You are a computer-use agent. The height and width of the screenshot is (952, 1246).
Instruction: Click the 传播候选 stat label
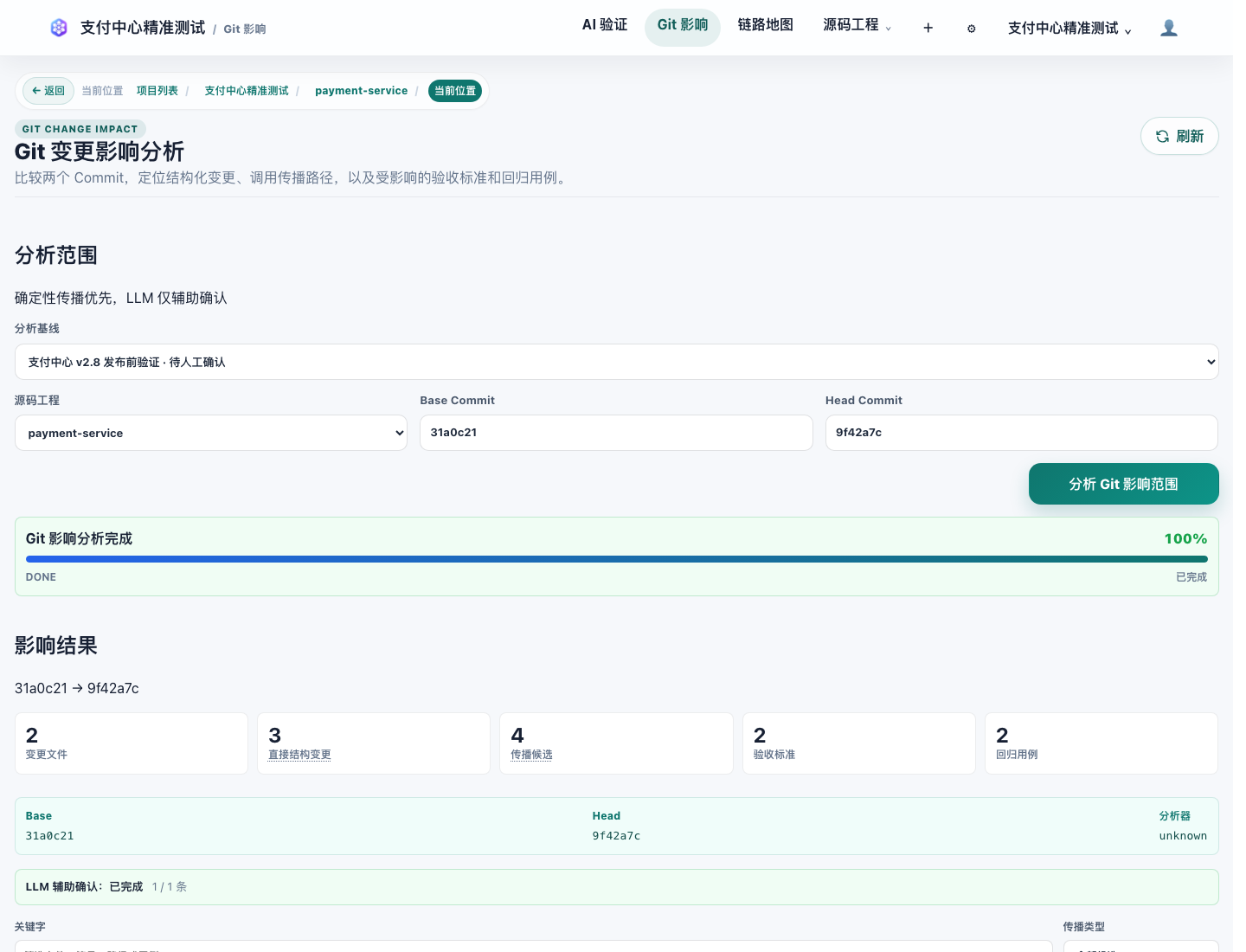click(531, 755)
